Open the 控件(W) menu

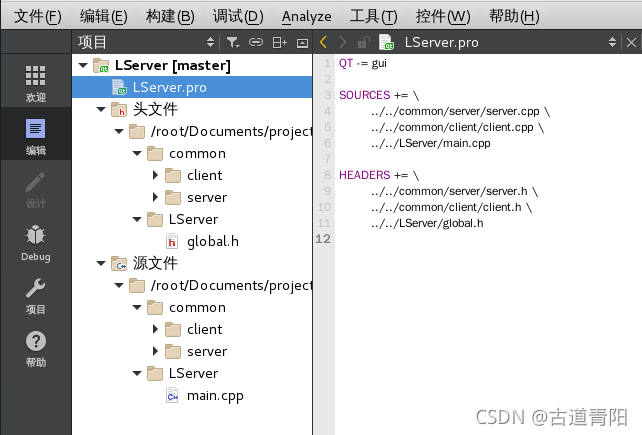pos(443,16)
